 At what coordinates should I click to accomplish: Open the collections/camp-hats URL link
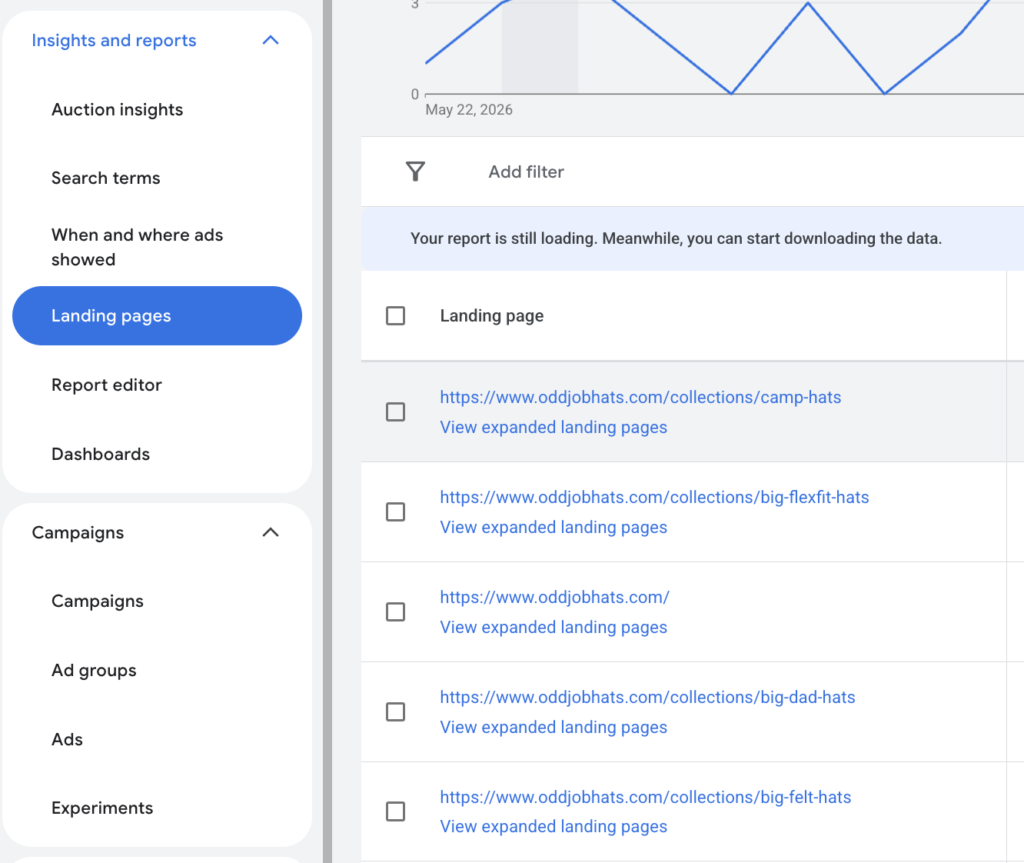coord(640,397)
